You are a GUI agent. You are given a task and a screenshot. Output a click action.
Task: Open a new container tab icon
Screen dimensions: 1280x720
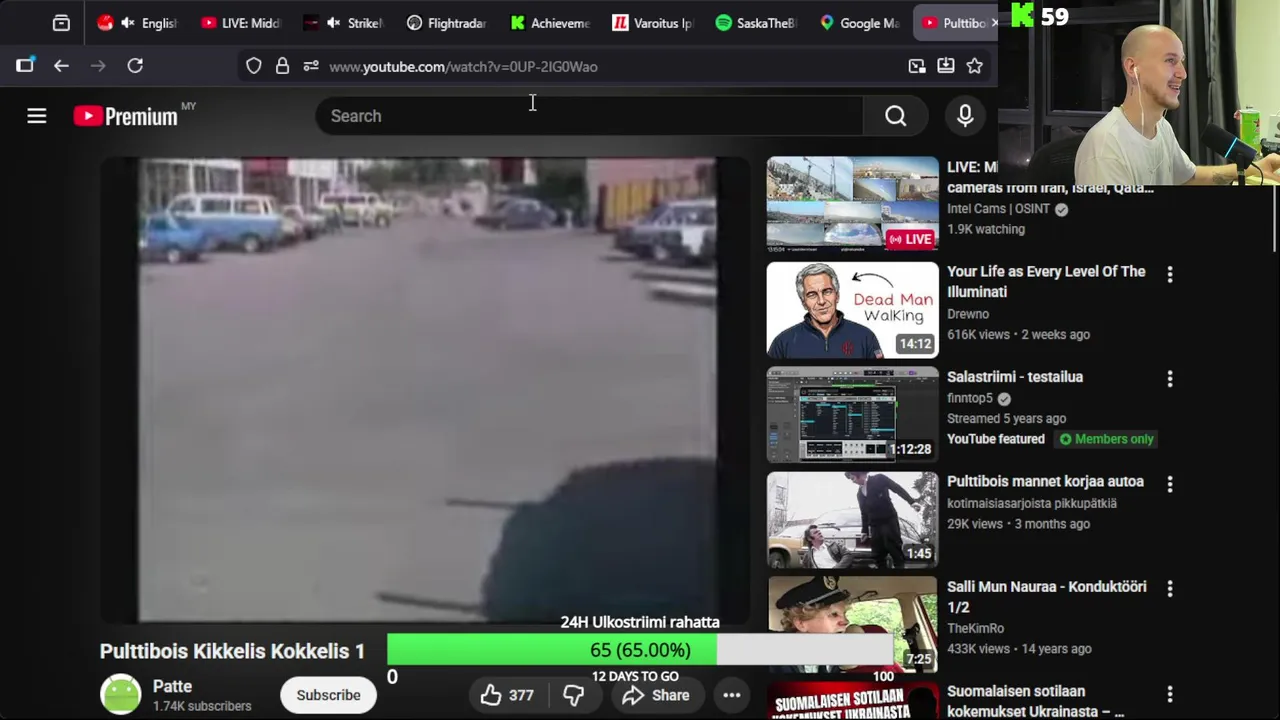click(25, 66)
